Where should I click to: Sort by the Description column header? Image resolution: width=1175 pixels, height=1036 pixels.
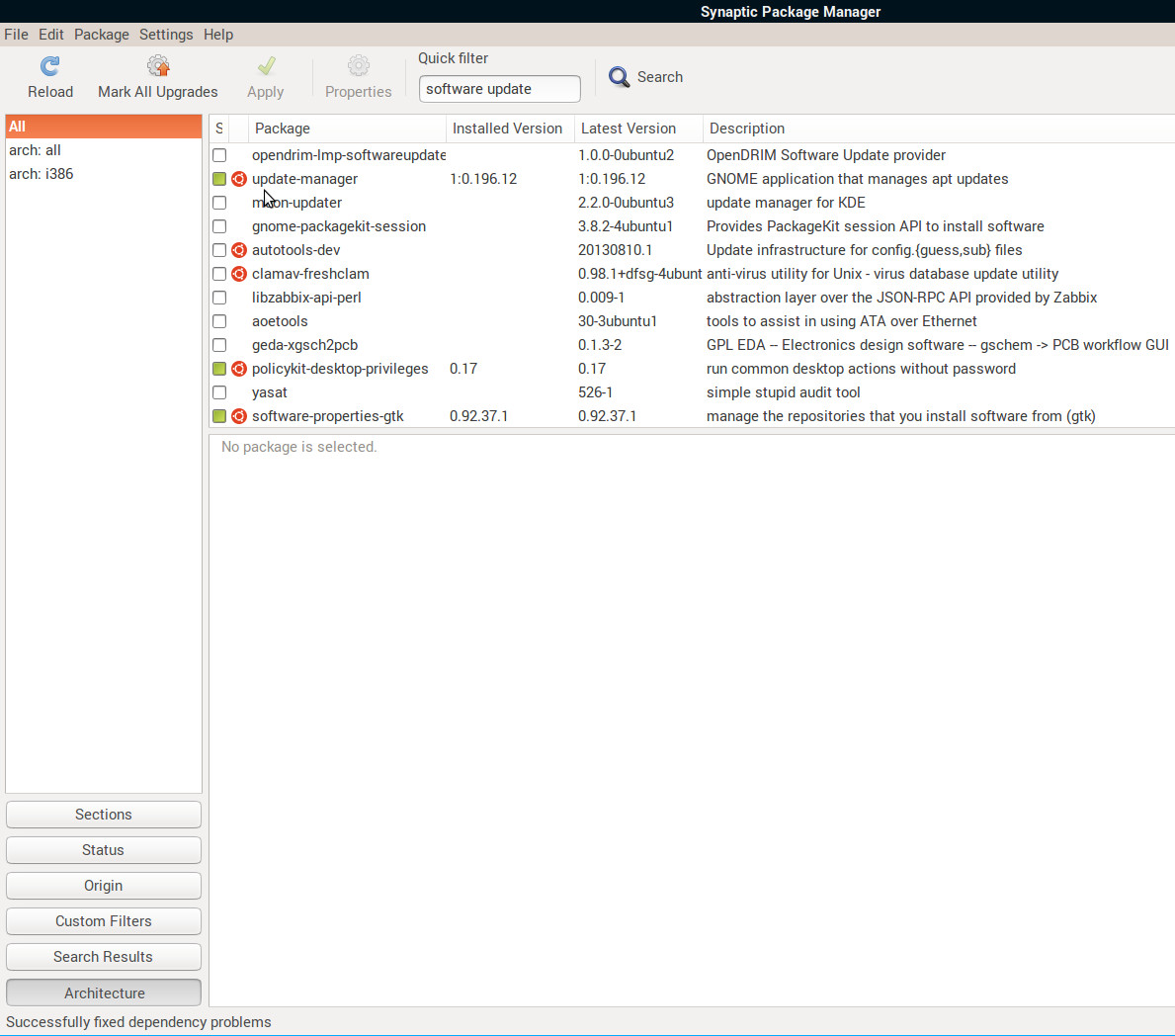[939, 129]
